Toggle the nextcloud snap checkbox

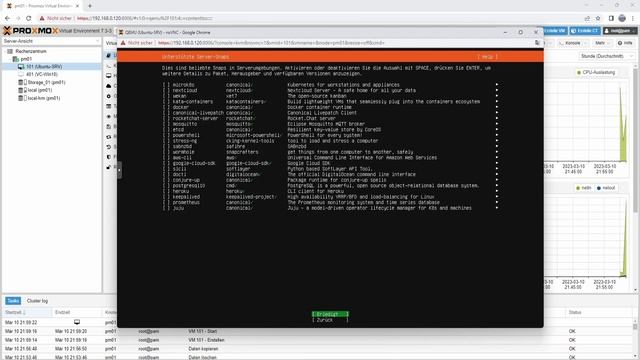166,91
